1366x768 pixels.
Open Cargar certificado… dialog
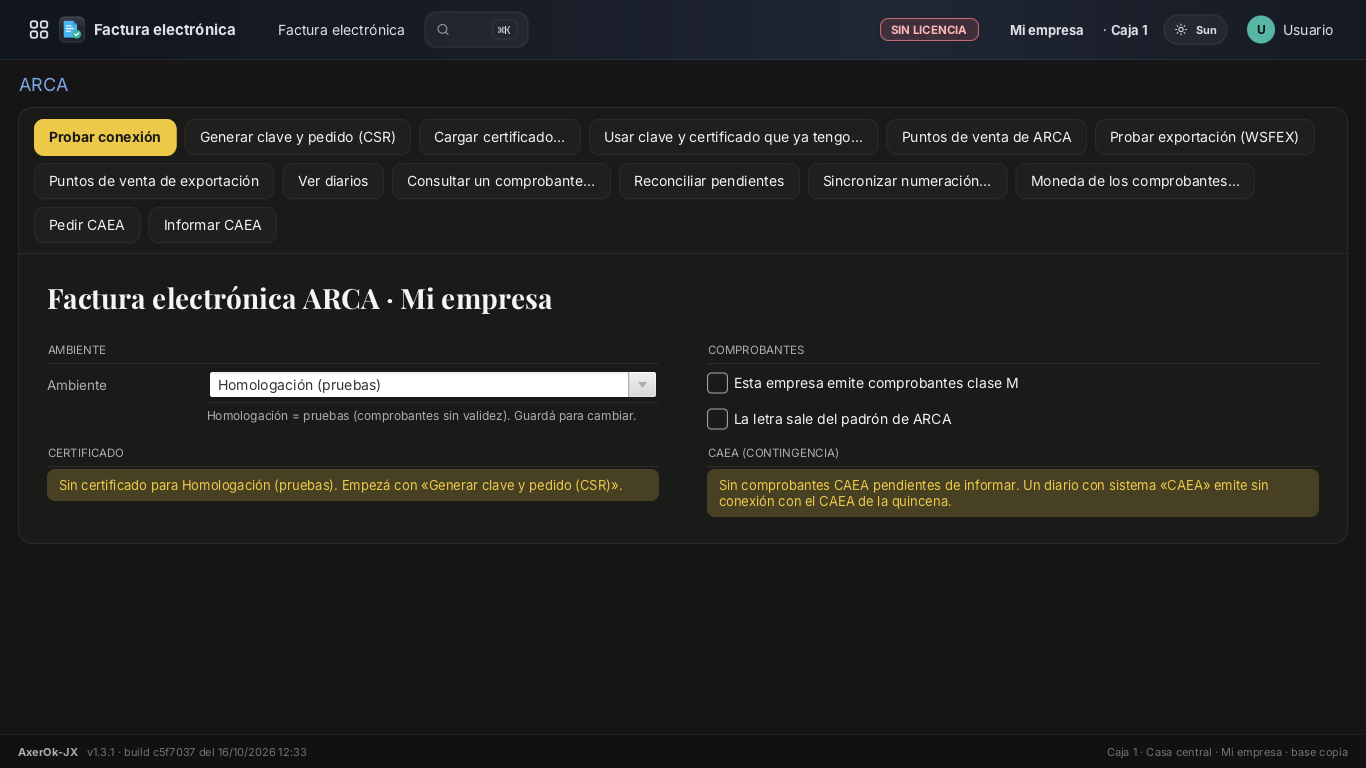pyautogui.click(x=500, y=137)
